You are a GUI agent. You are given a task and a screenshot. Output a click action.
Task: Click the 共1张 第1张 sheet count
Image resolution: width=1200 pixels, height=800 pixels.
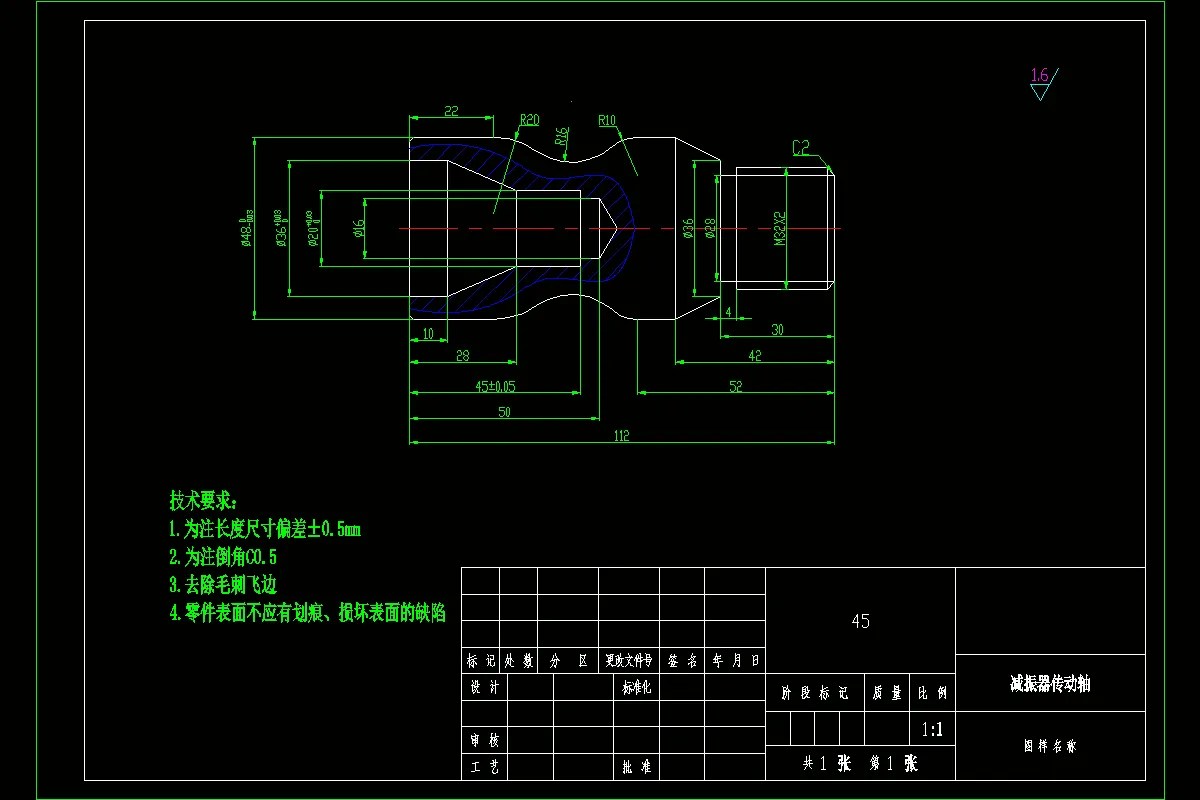[x=860, y=763]
